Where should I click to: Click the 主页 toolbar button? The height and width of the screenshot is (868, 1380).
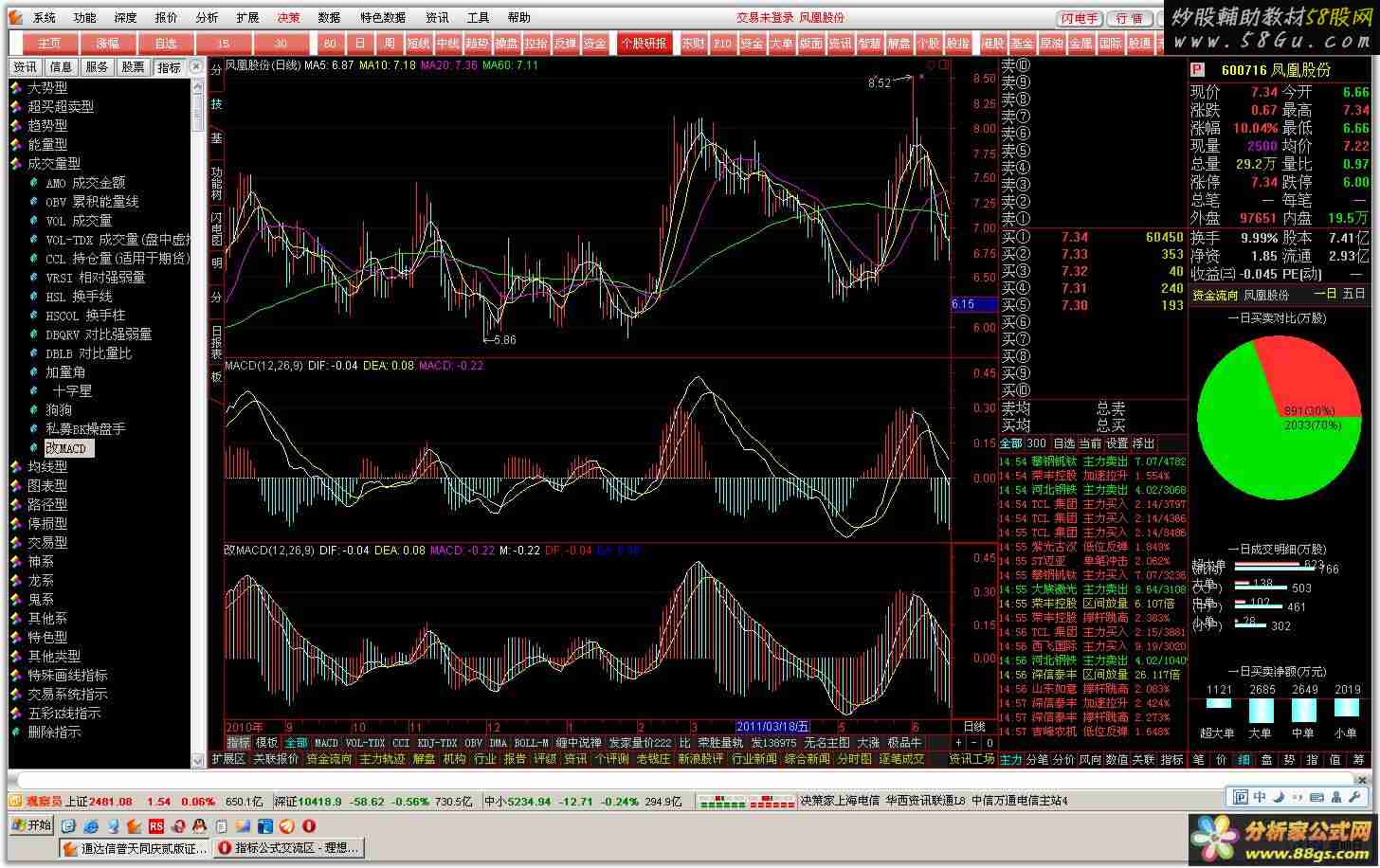tap(49, 44)
